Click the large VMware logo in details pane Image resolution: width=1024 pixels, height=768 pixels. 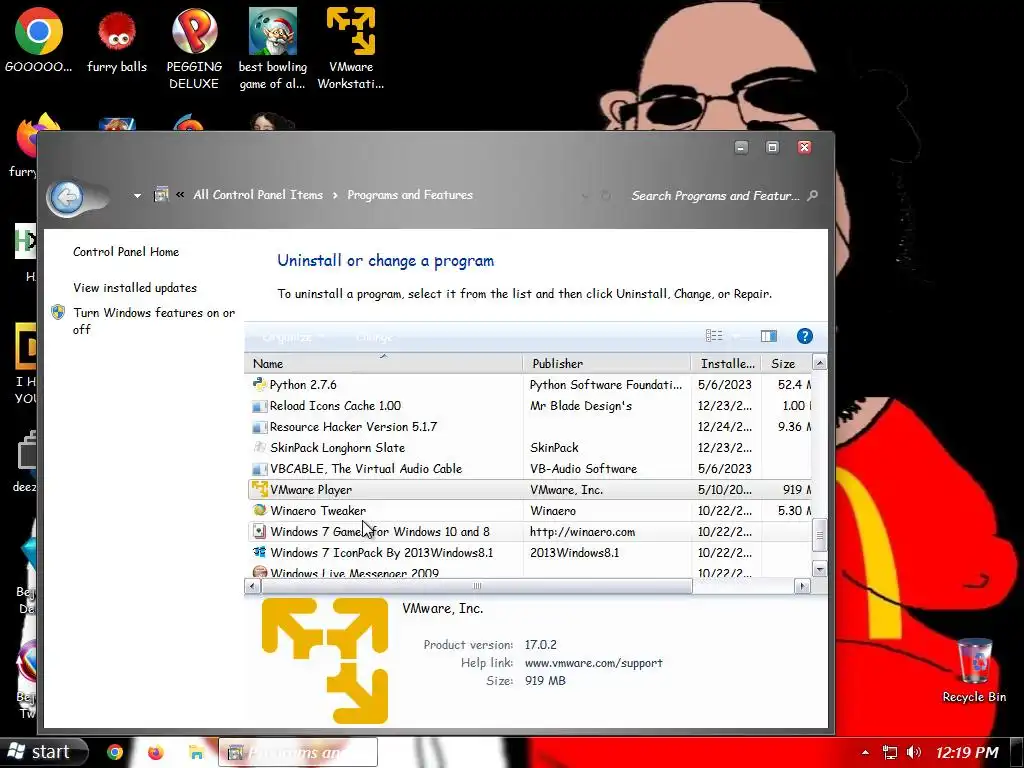click(325, 660)
